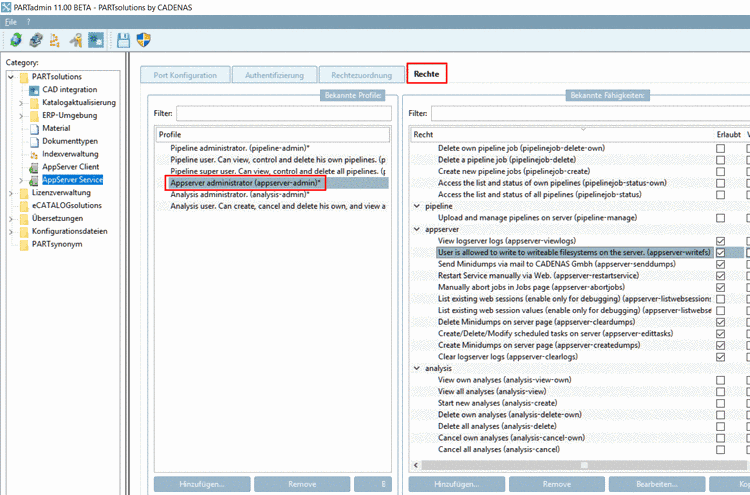
Task: Expand the Katalogaktualisierung tree node
Action: (21, 103)
